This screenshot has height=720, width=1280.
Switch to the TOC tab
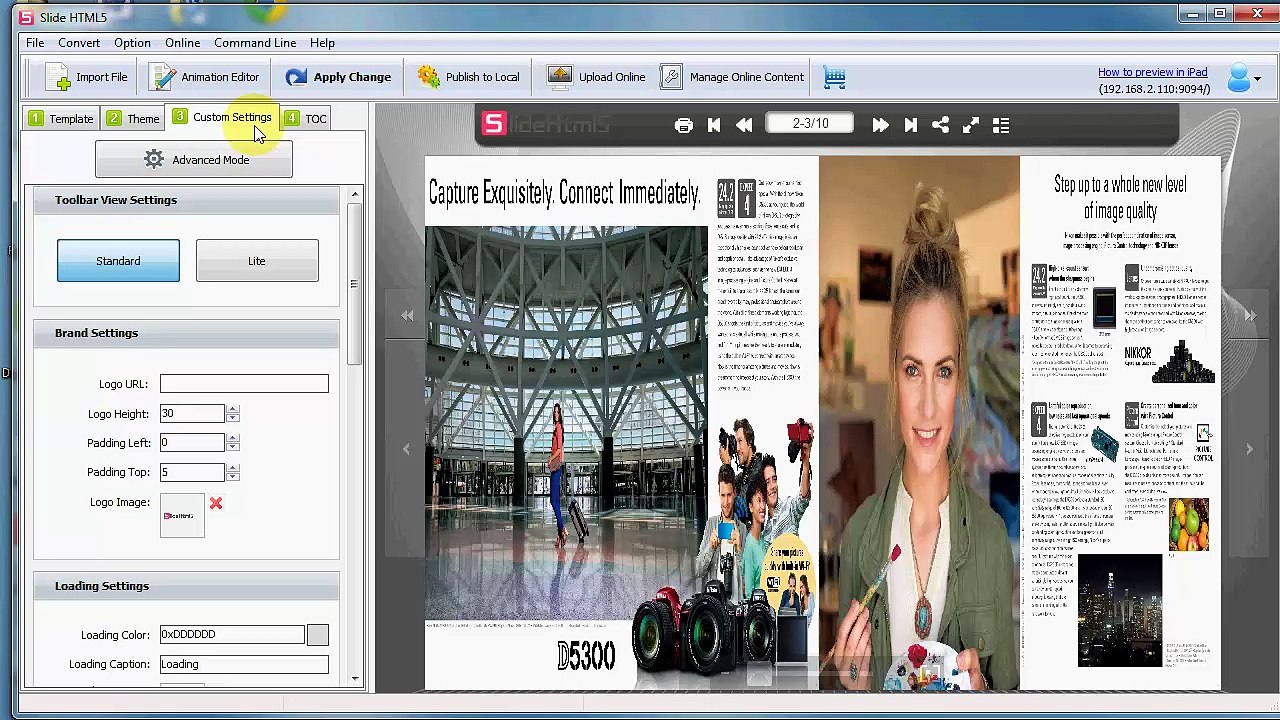(306, 118)
